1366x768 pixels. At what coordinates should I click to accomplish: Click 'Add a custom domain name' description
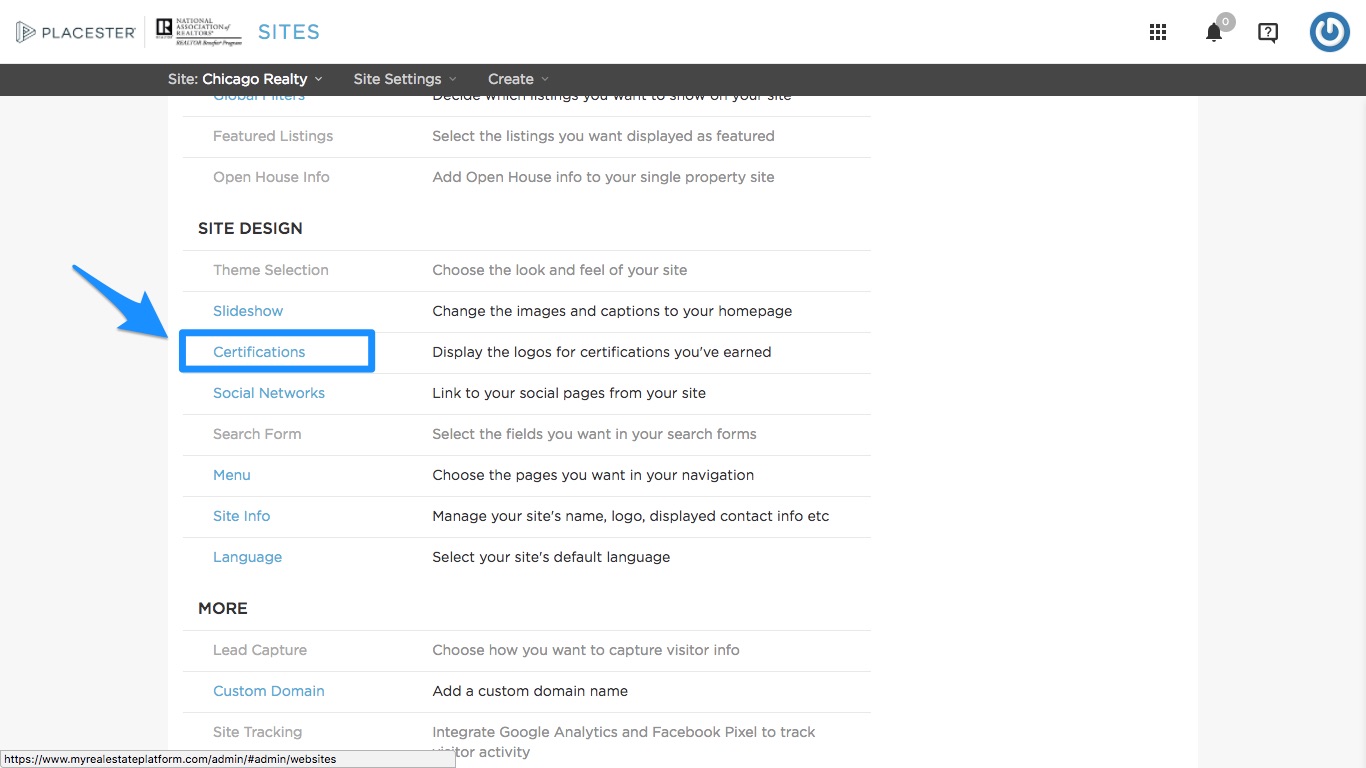[530, 691]
